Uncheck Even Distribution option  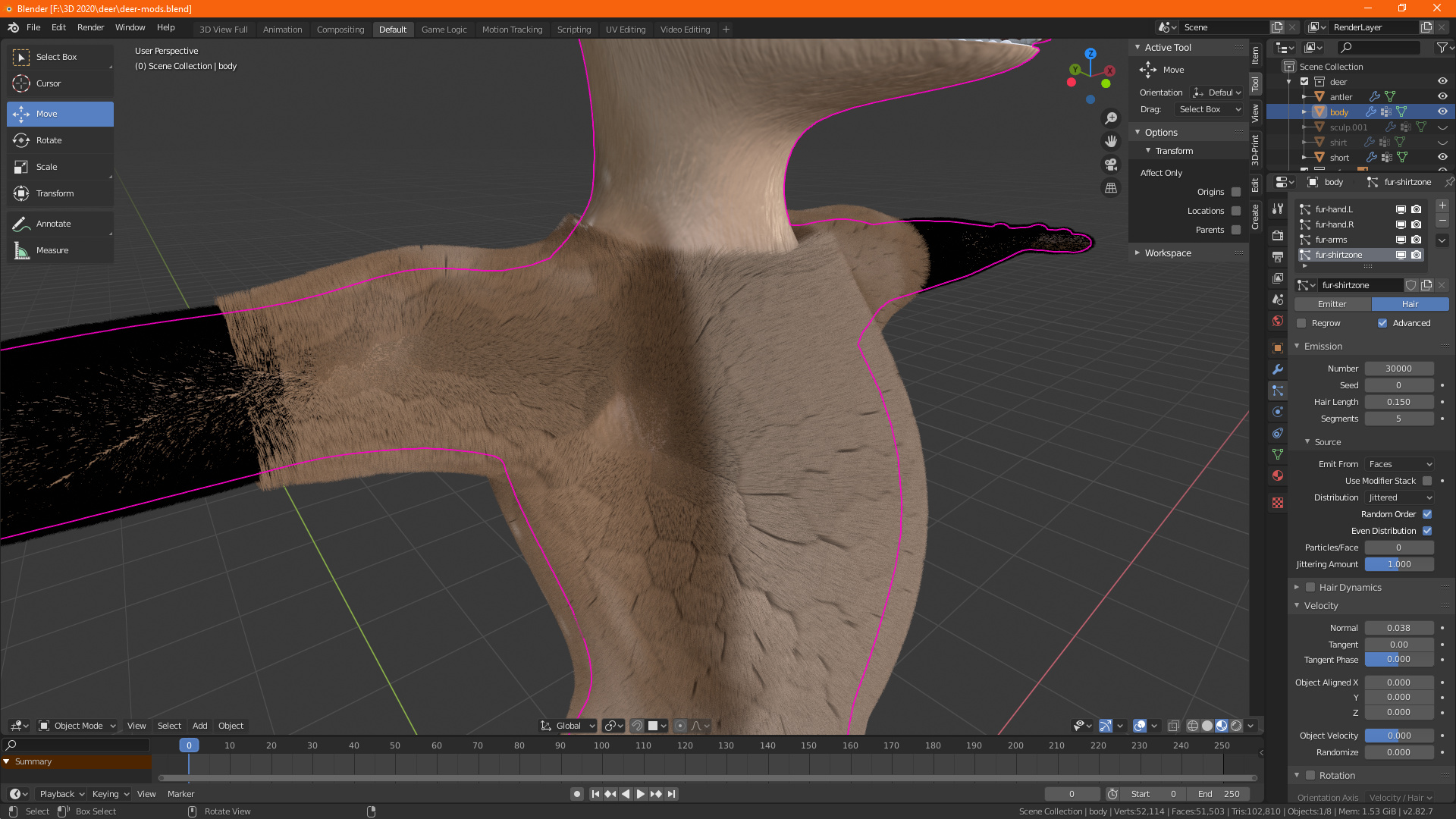tap(1427, 531)
